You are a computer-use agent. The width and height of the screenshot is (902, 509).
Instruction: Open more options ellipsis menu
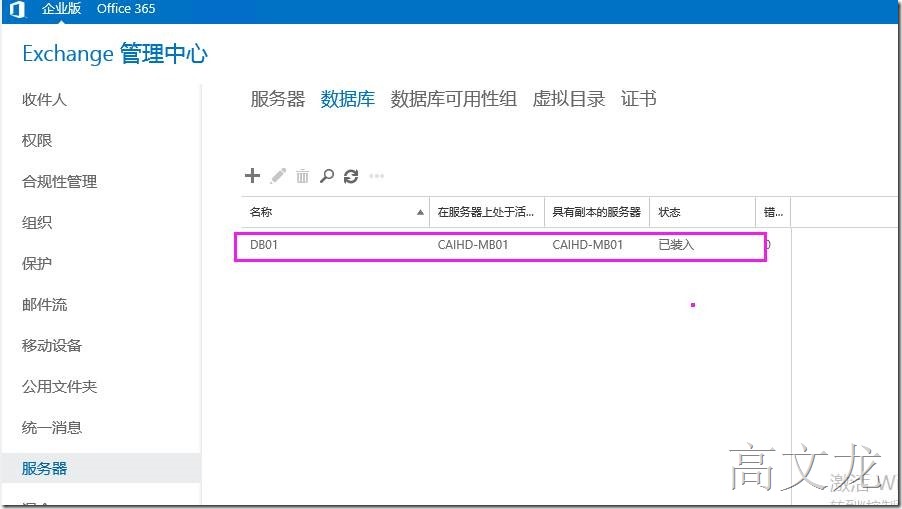(x=377, y=176)
